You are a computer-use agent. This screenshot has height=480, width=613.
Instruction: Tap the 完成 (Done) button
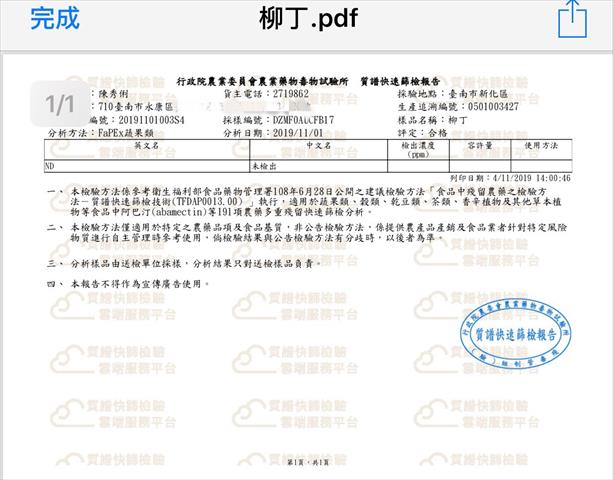click(x=55, y=18)
